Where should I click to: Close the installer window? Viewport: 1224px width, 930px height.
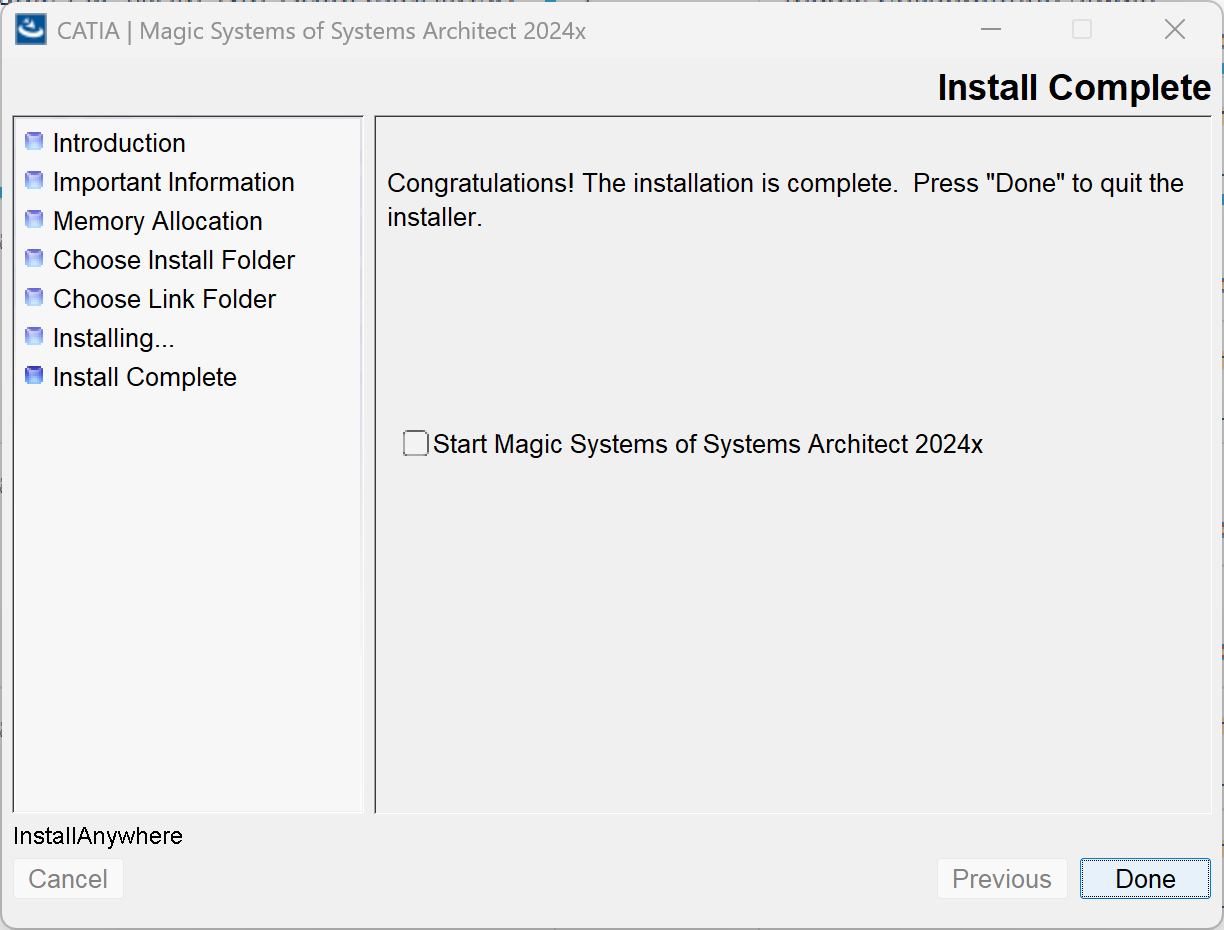(1175, 30)
